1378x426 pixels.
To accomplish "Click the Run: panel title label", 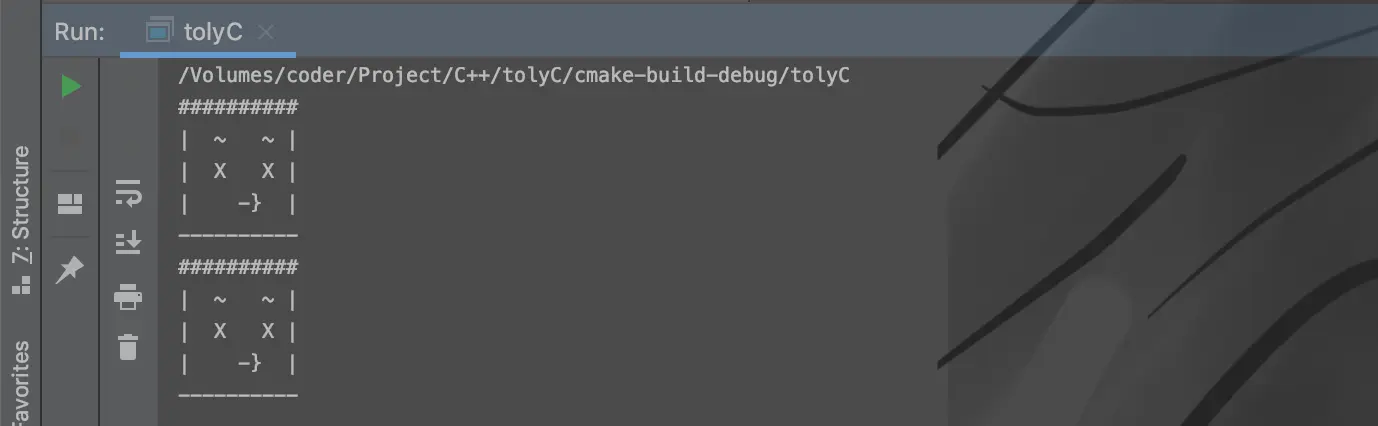I will (79, 32).
